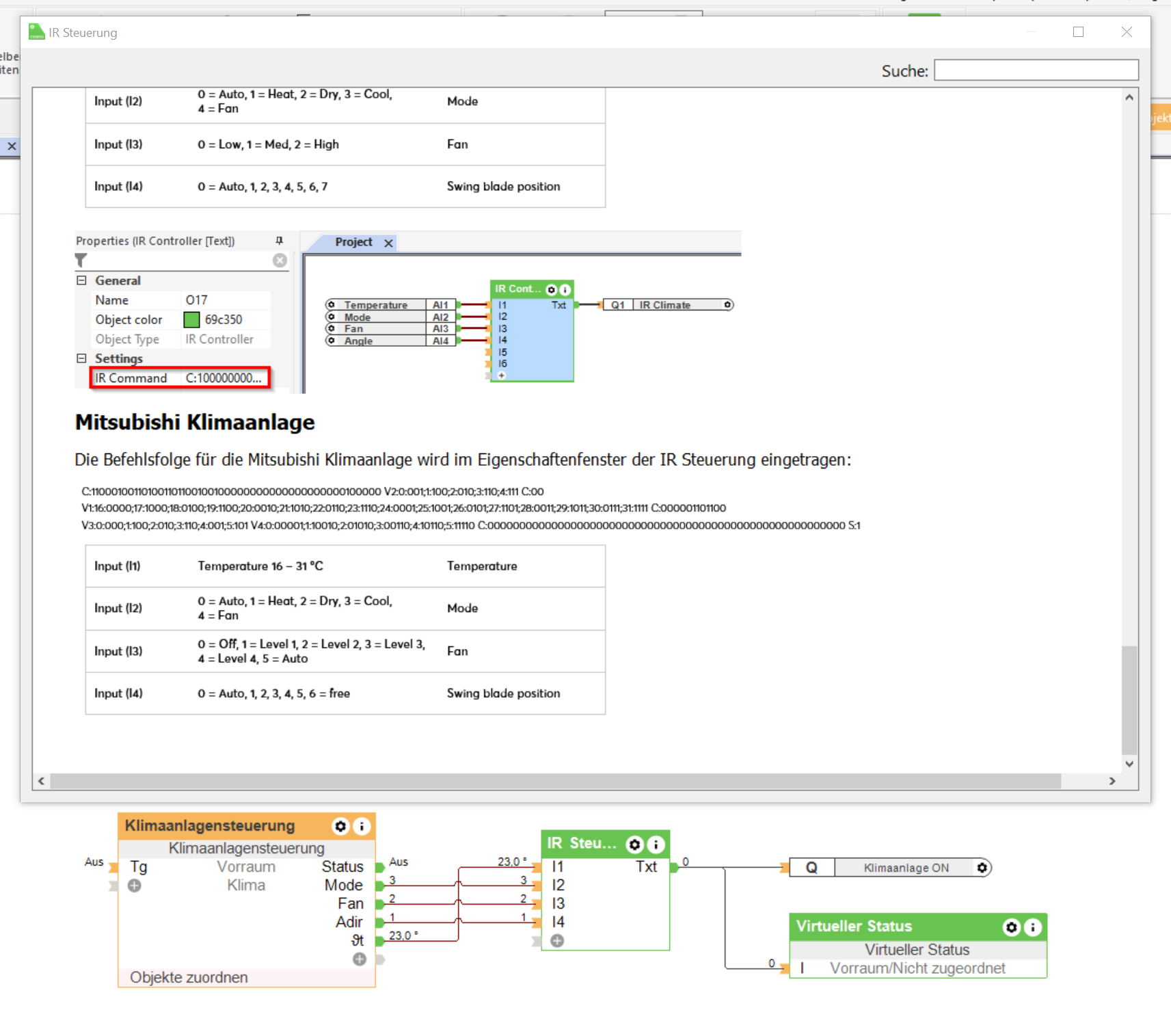1171x1036 pixels.
Task: Collapse the Settings properties section
Action: coord(81,358)
